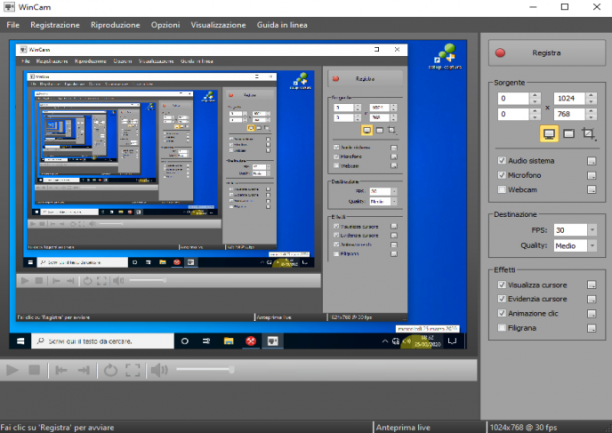Image resolution: width=612 pixels, height=433 pixels.
Task: Open the Opzioni menu
Action: [165, 25]
